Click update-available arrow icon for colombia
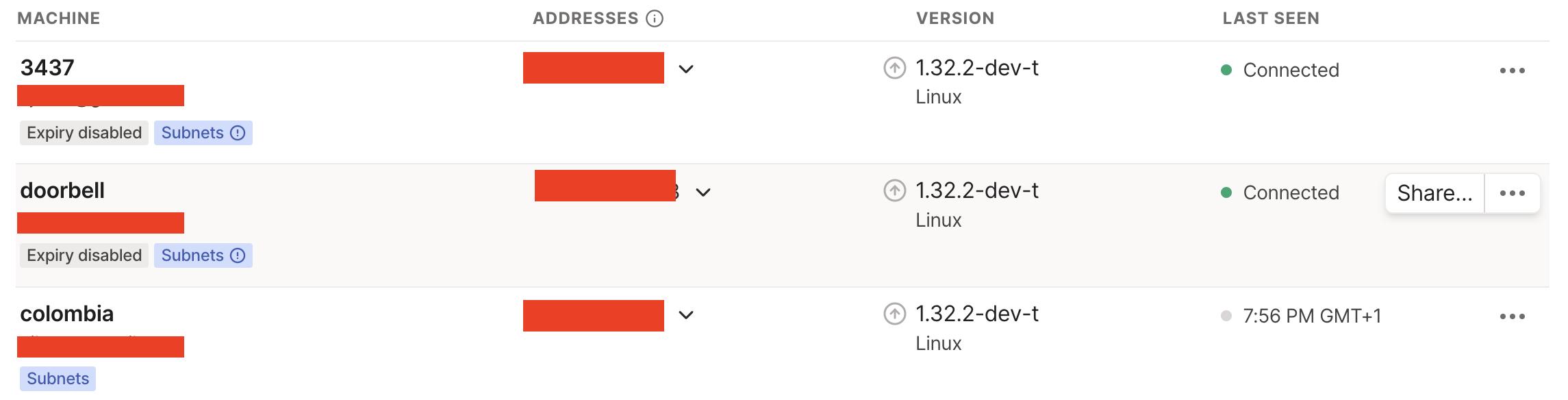This screenshot has height=400, width=1568. 894,314
